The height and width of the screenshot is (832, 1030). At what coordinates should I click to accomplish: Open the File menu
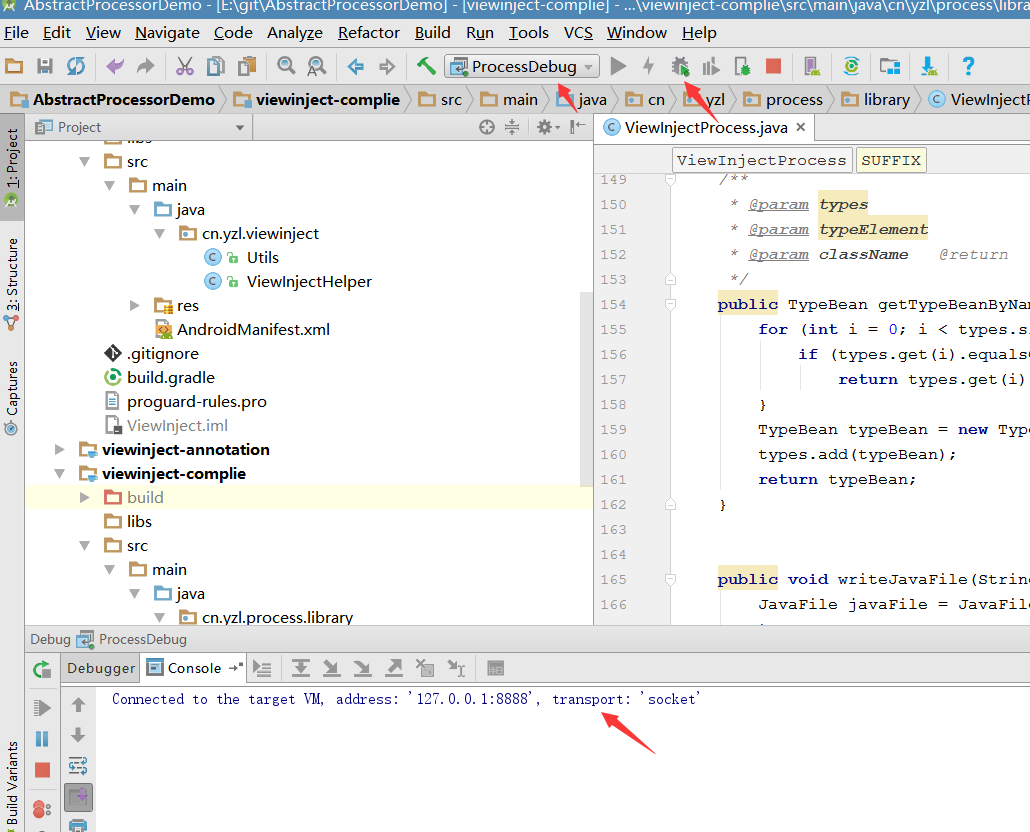point(16,33)
